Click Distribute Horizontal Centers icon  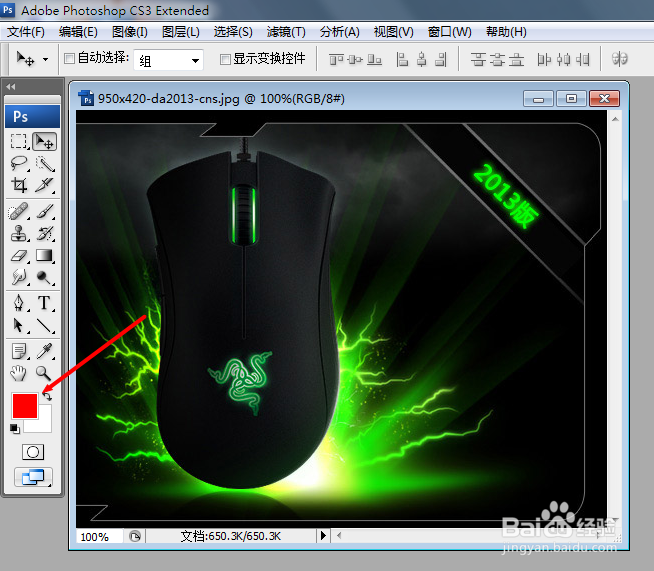click(x=563, y=60)
